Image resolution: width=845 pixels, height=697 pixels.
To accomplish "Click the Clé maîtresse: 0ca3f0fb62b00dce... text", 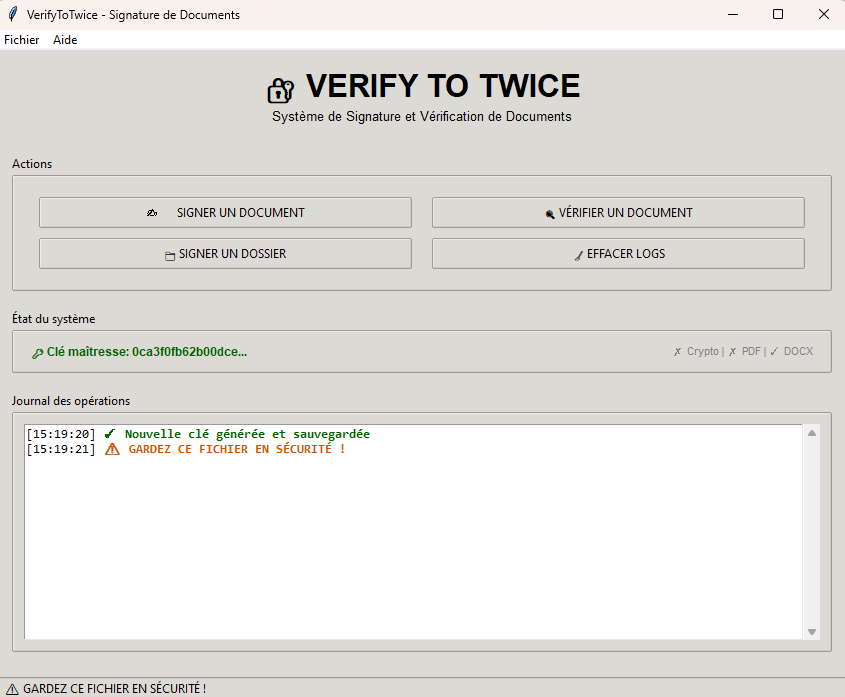I will coord(147,352).
